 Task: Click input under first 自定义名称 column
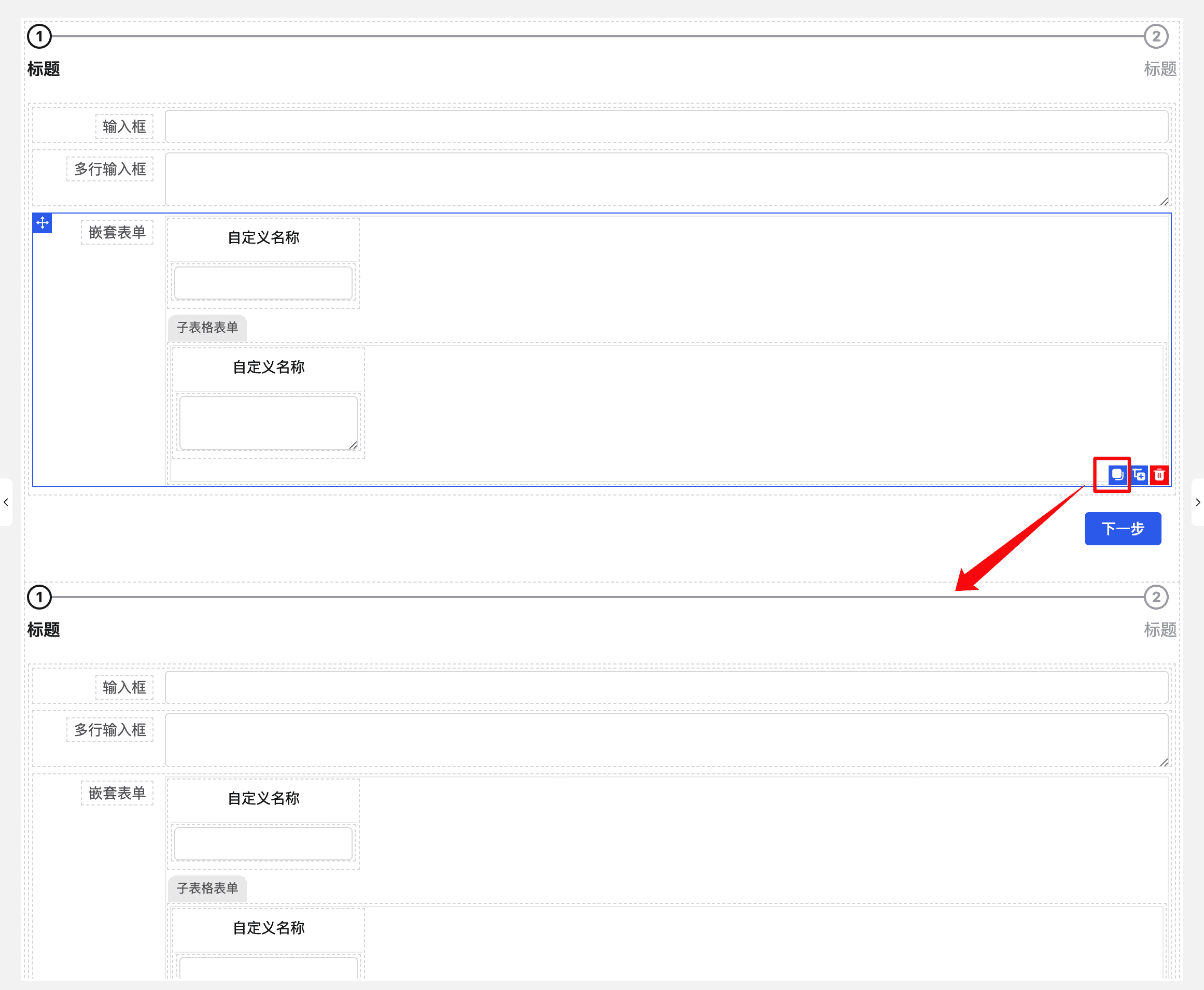[x=263, y=283]
